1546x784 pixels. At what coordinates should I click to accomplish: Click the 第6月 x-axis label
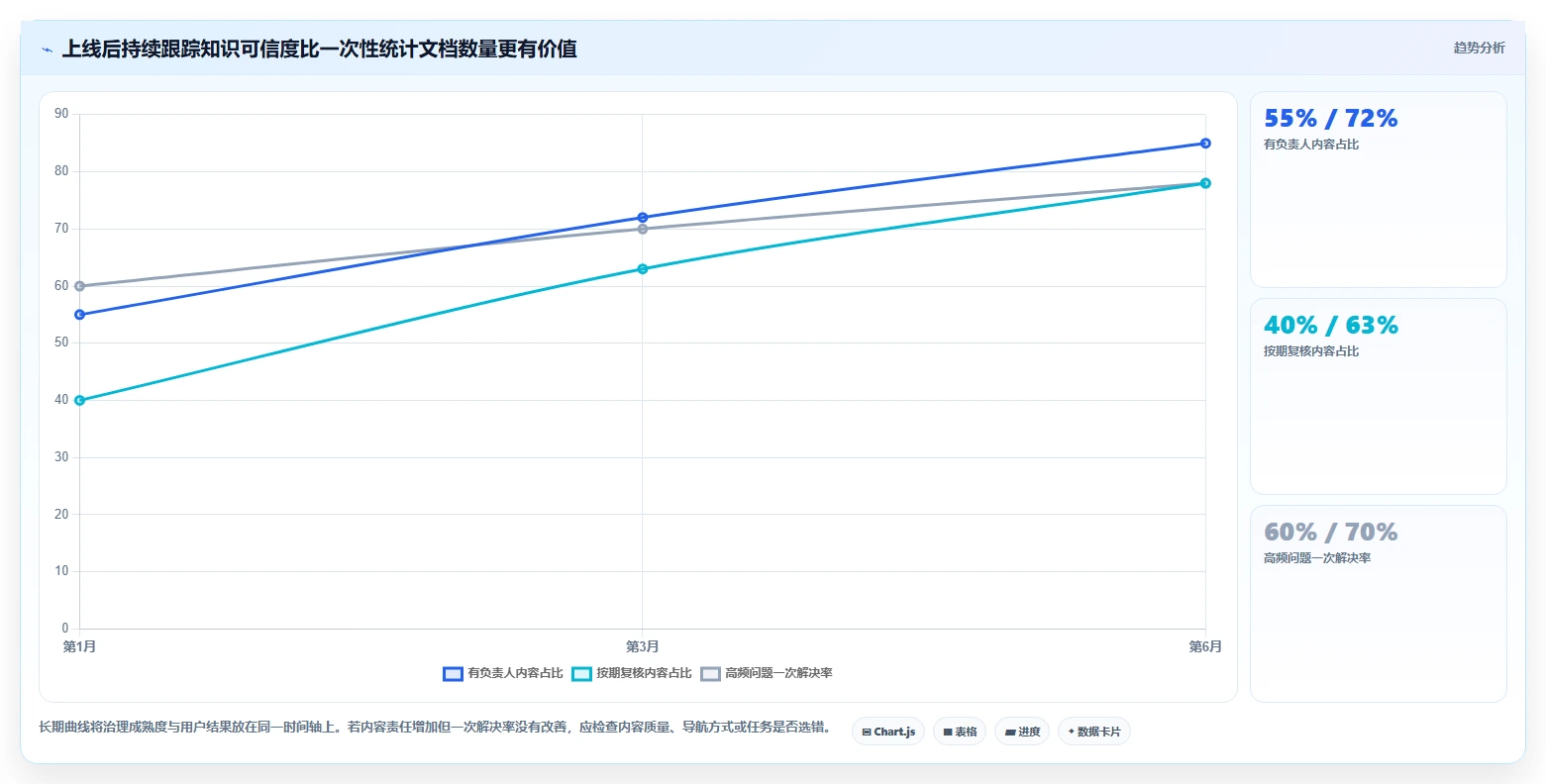point(1205,646)
